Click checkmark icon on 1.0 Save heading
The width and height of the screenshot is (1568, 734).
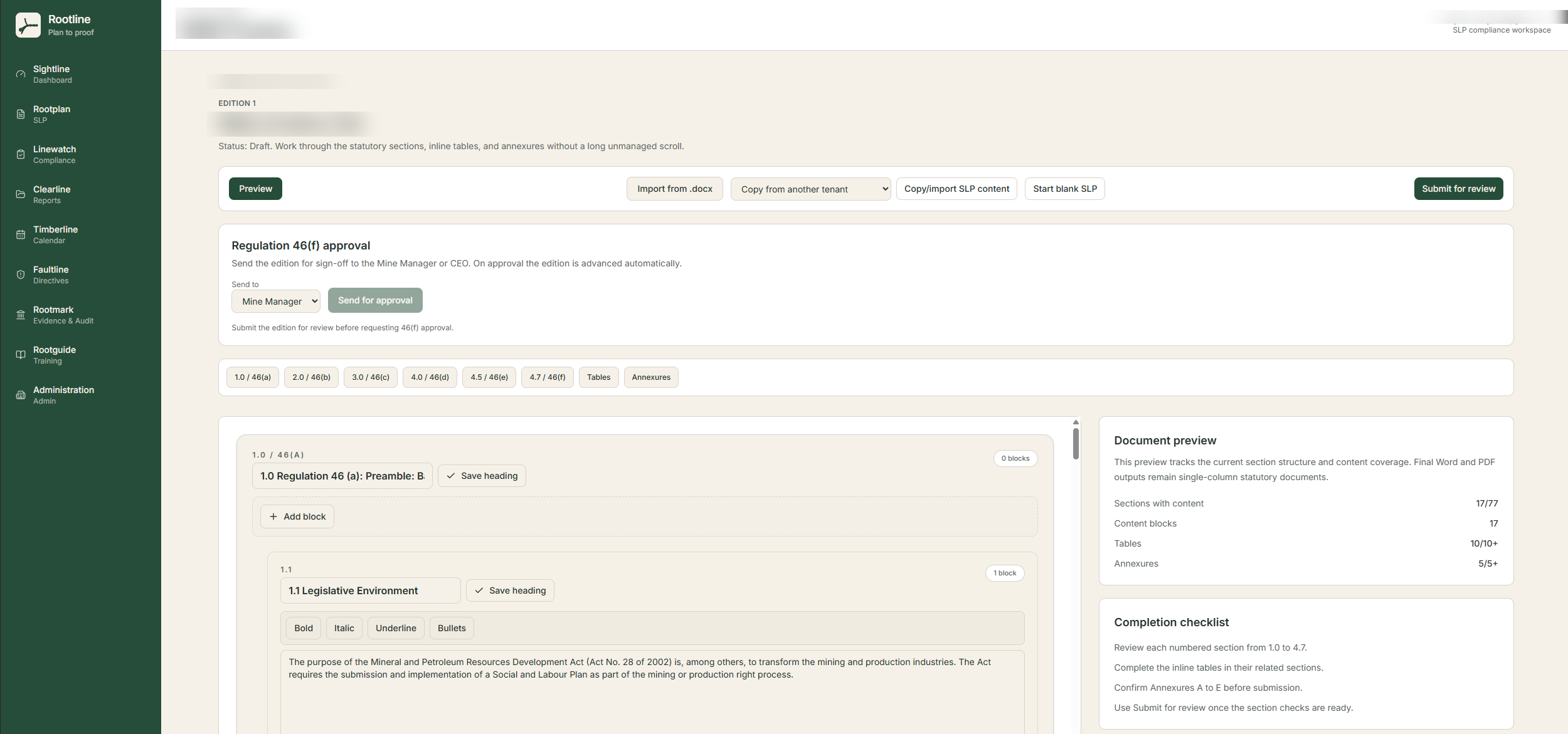click(x=451, y=476)
